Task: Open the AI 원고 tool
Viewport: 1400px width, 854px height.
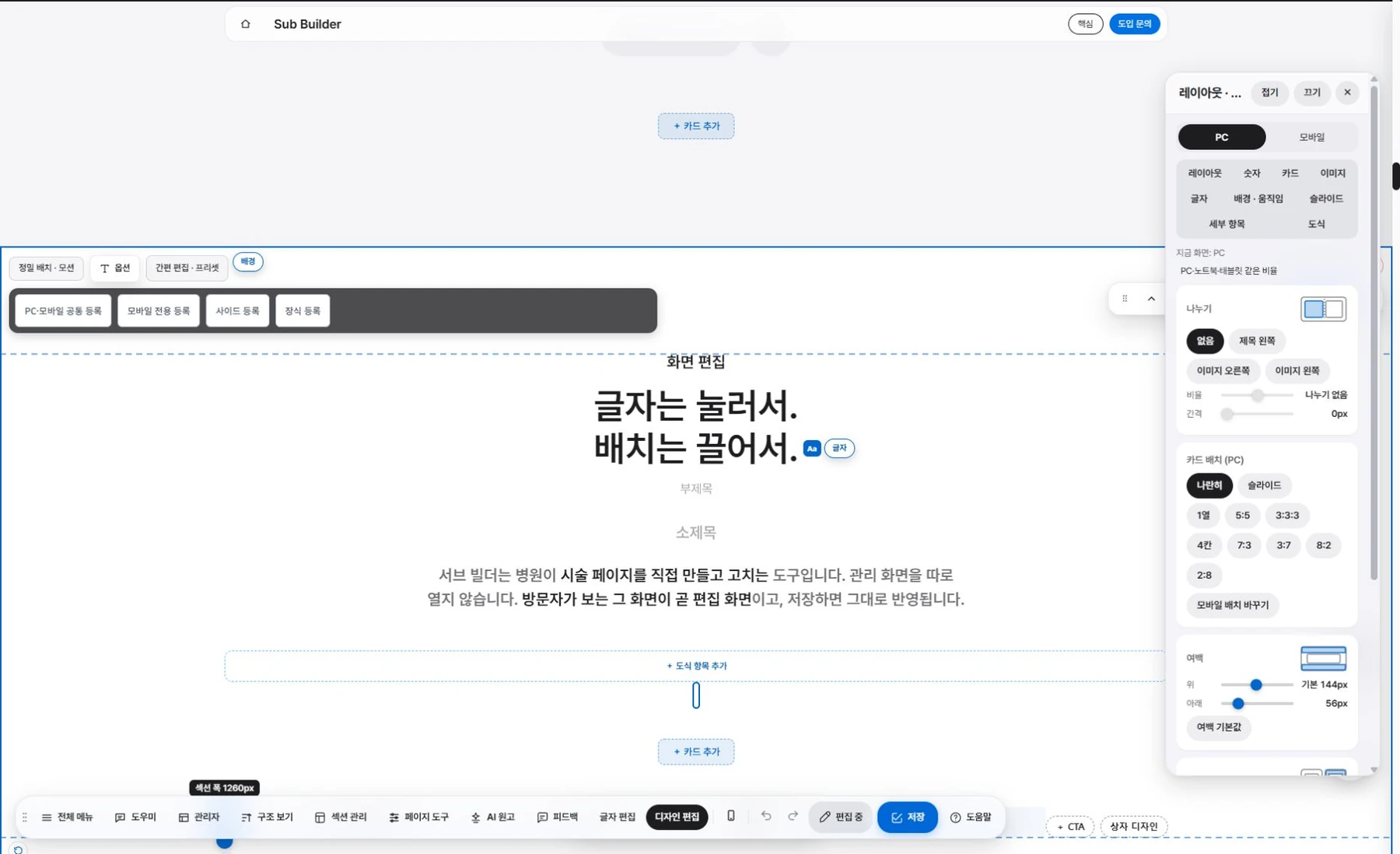Action: click(x=493, y=817)
